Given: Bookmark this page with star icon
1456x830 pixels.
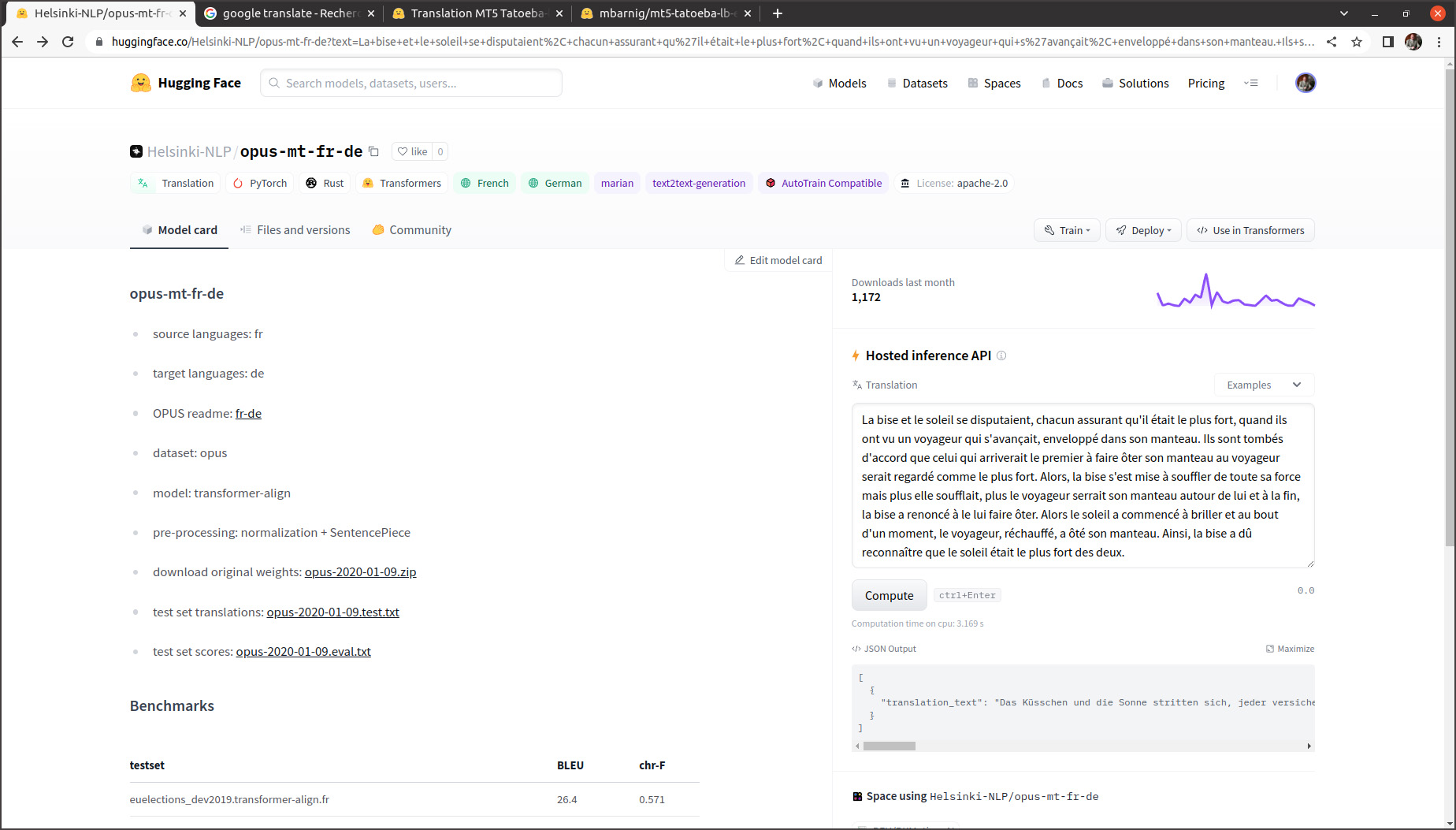Looking at the screenshot, I should pyautogui.click(x=1357, y=42).
